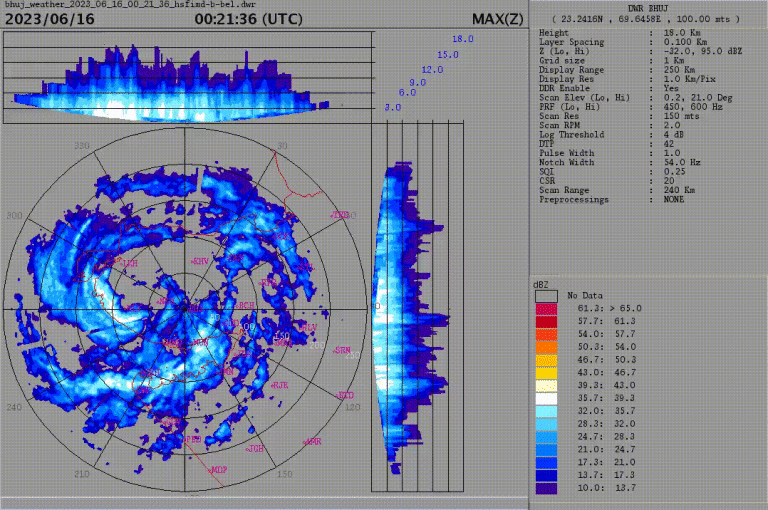768x510 pixels.
Task: Select the 61.3 to >65.0 dBZ swatch
Action: (x=546, y=309)
